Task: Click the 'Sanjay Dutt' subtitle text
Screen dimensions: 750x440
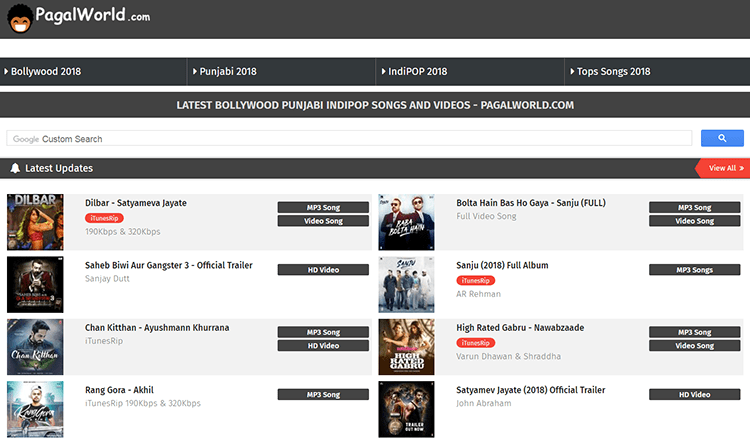Action: (x=107, y=278)
